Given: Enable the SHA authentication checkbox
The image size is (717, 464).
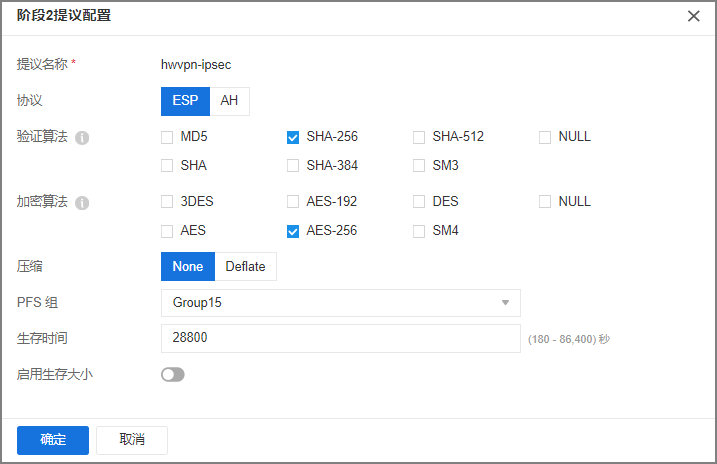Looking at the screenshot, I should tap(167, 165).
